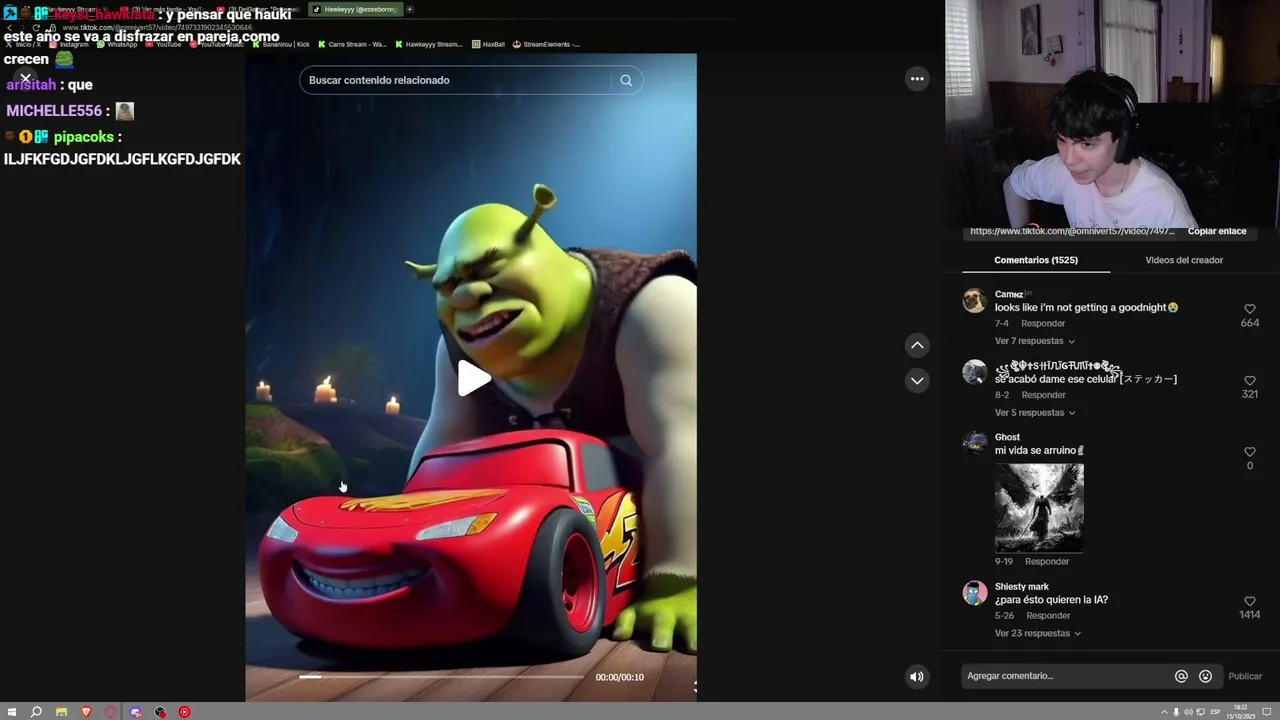This screenshot has height=720, width=1280.
Task: Go to previous video with up arrow
Action: [x=917, y=345]
